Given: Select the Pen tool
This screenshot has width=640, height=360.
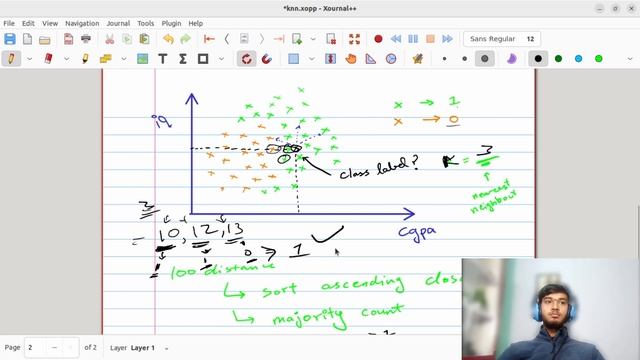Looking at the screenshot, I should 11,59.
